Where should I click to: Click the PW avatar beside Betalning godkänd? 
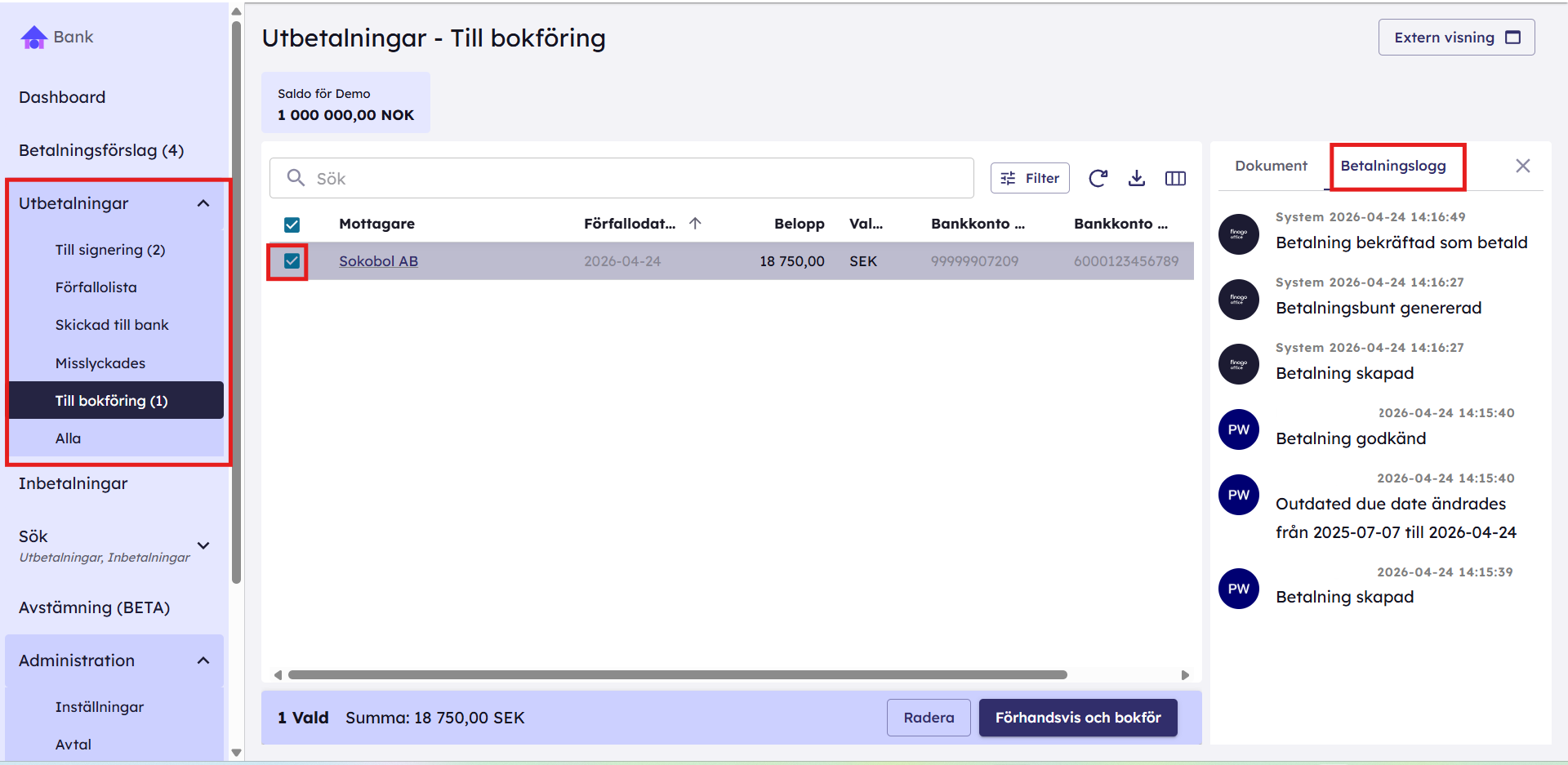[x=1238, y=429]
